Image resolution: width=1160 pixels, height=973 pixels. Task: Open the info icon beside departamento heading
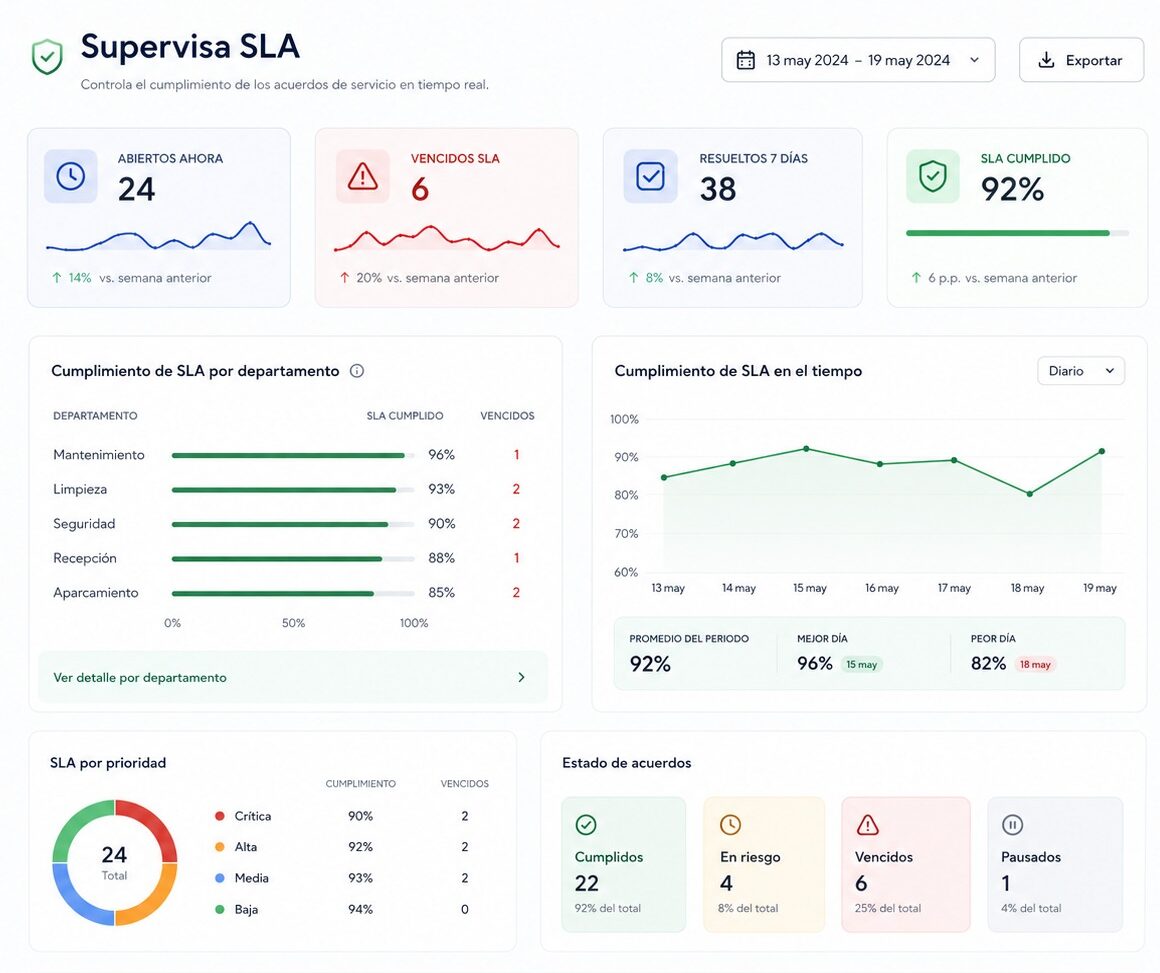pos(357,371)
